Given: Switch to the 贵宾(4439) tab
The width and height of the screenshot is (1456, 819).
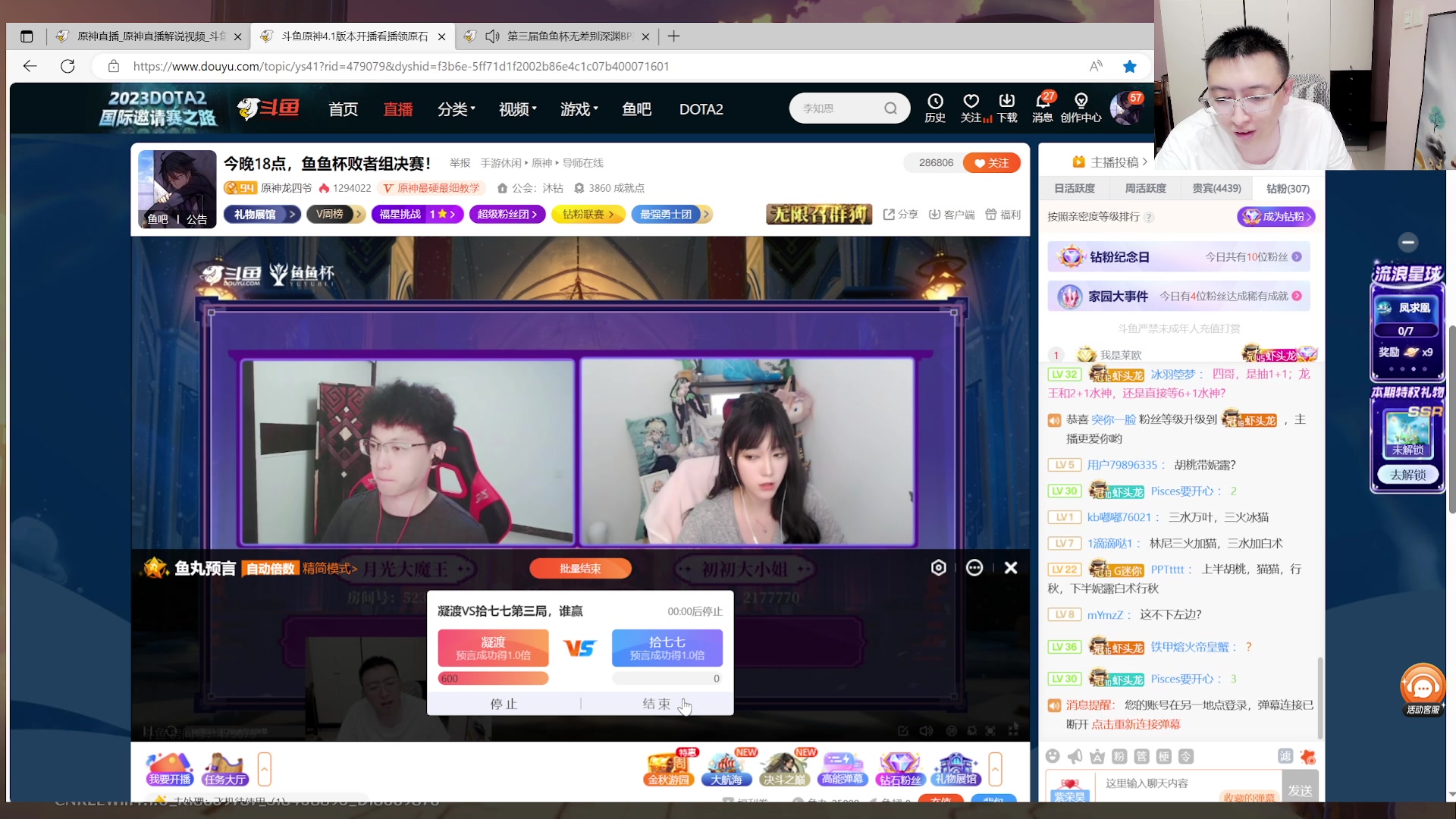Looking at the screenshot, I should coord(1216,188).
